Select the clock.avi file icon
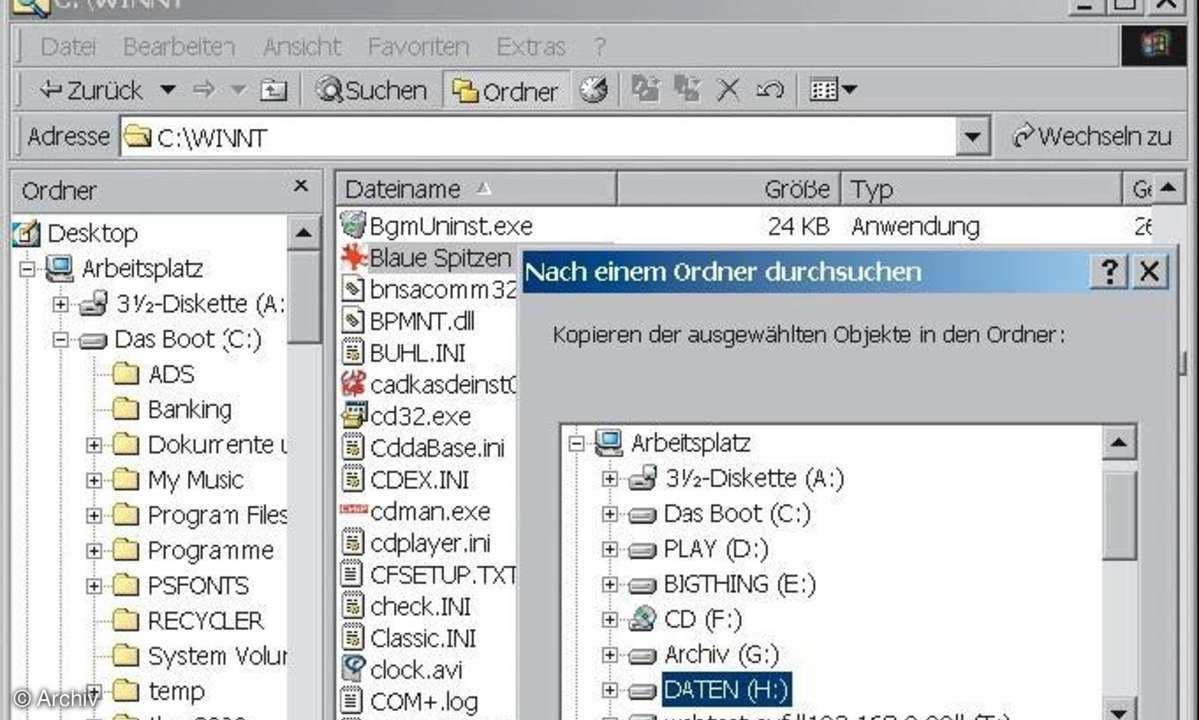The width and height of the screenshot is (1199, 720). pos(353,669)
